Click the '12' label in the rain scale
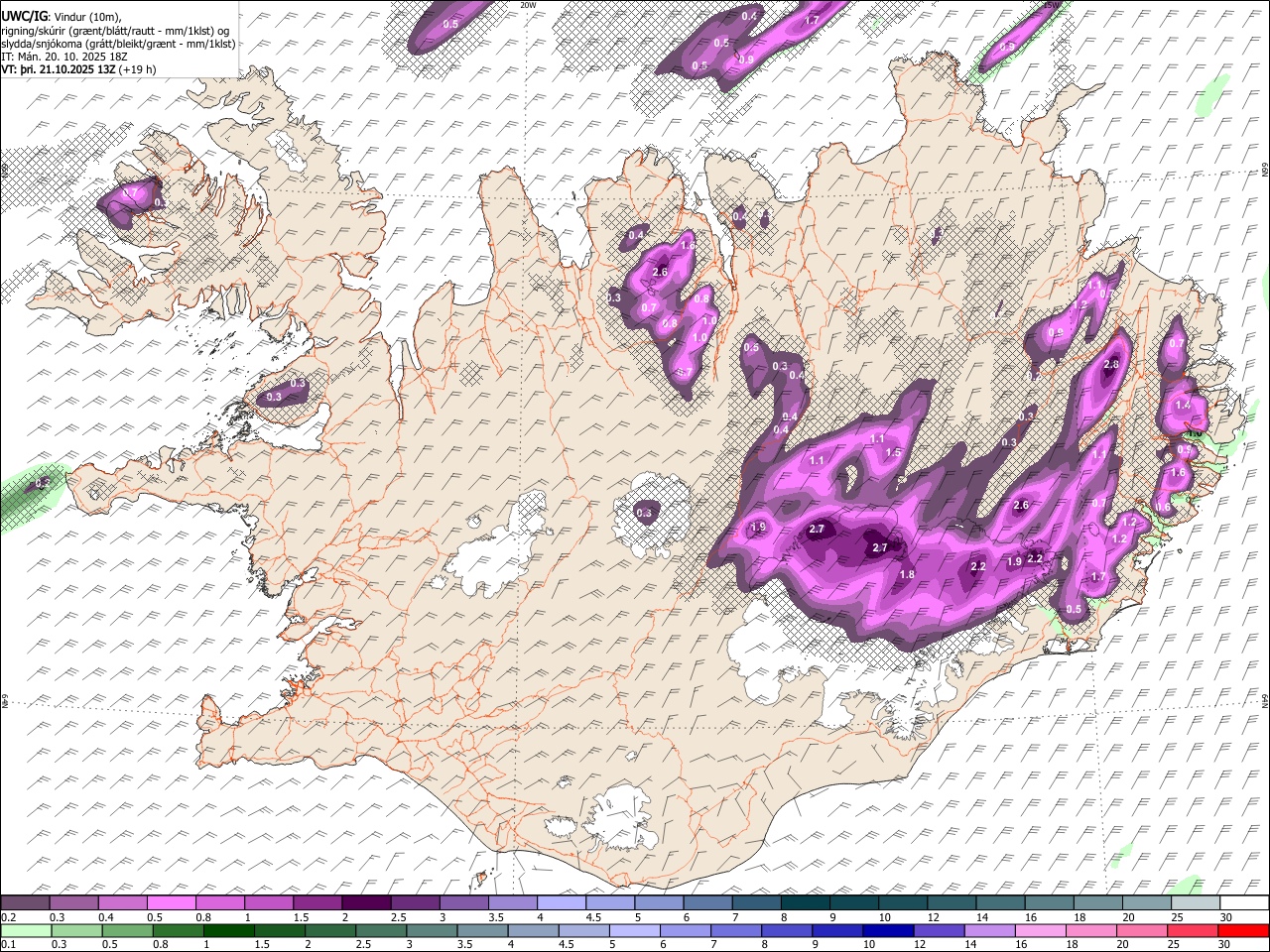 coord(919,945)
